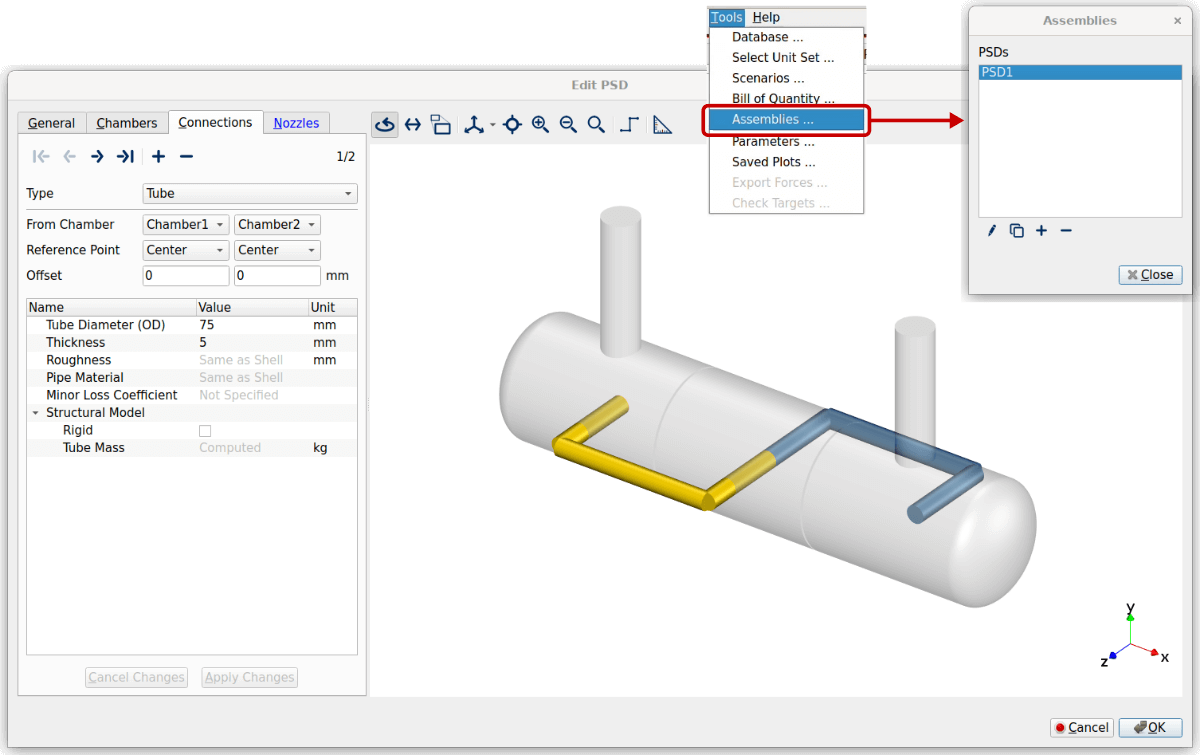Click the zoom fit magnifier icon
The height and width of the screenshot is (755, 1200).
click(596, 124)
